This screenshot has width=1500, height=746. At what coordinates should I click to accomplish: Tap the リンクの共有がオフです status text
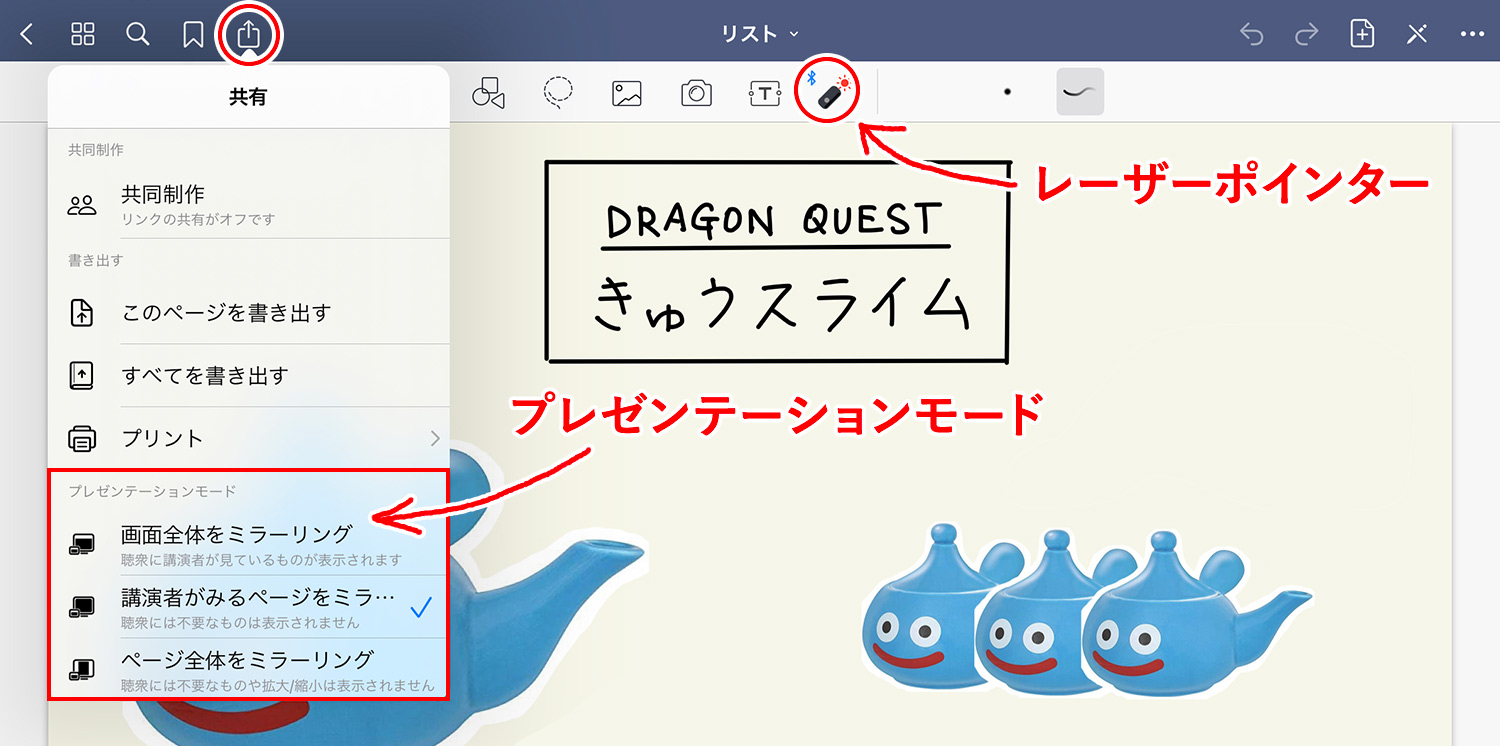198,219
